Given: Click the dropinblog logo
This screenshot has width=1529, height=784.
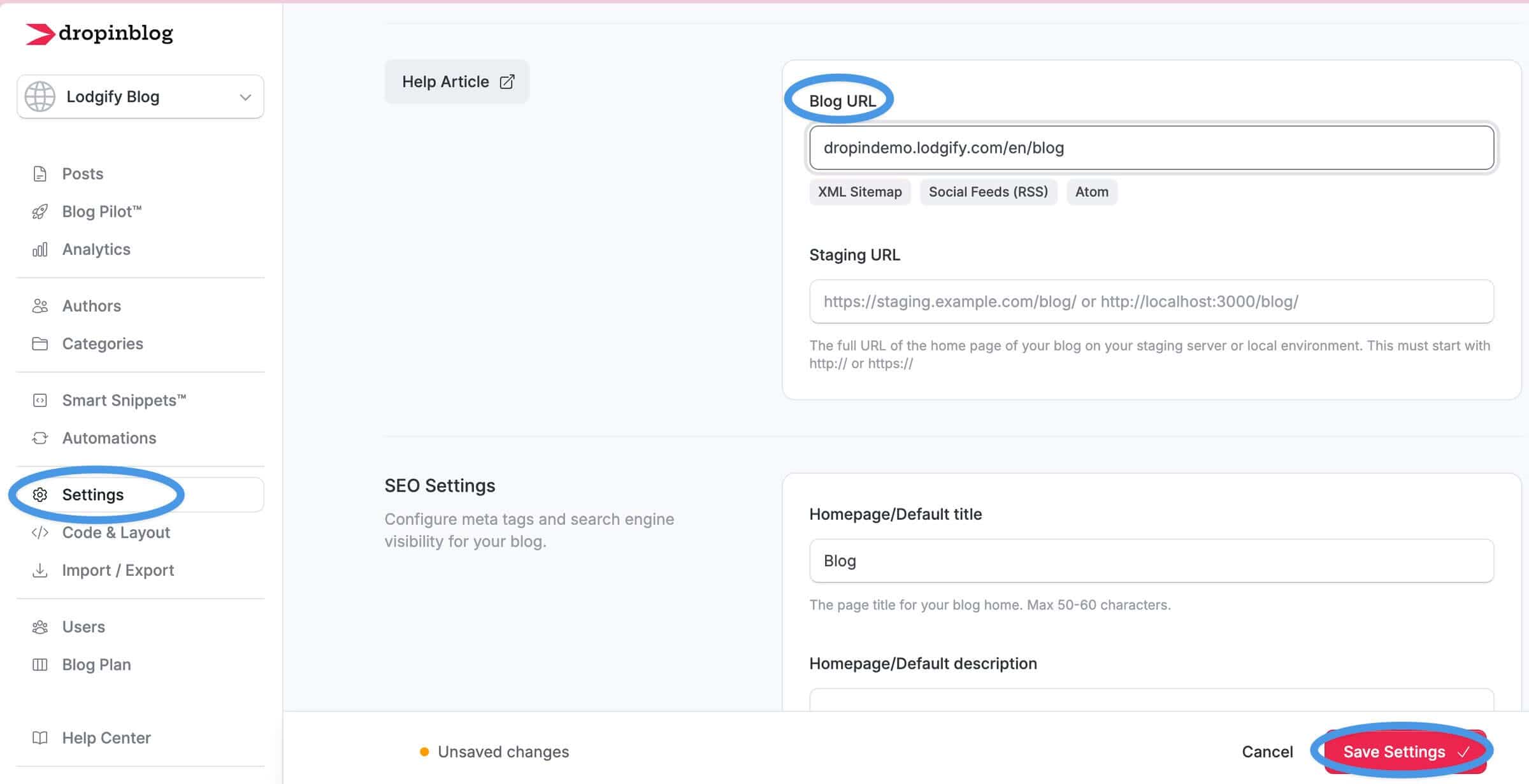Looking at the screenshot, I should pos(99,33).
